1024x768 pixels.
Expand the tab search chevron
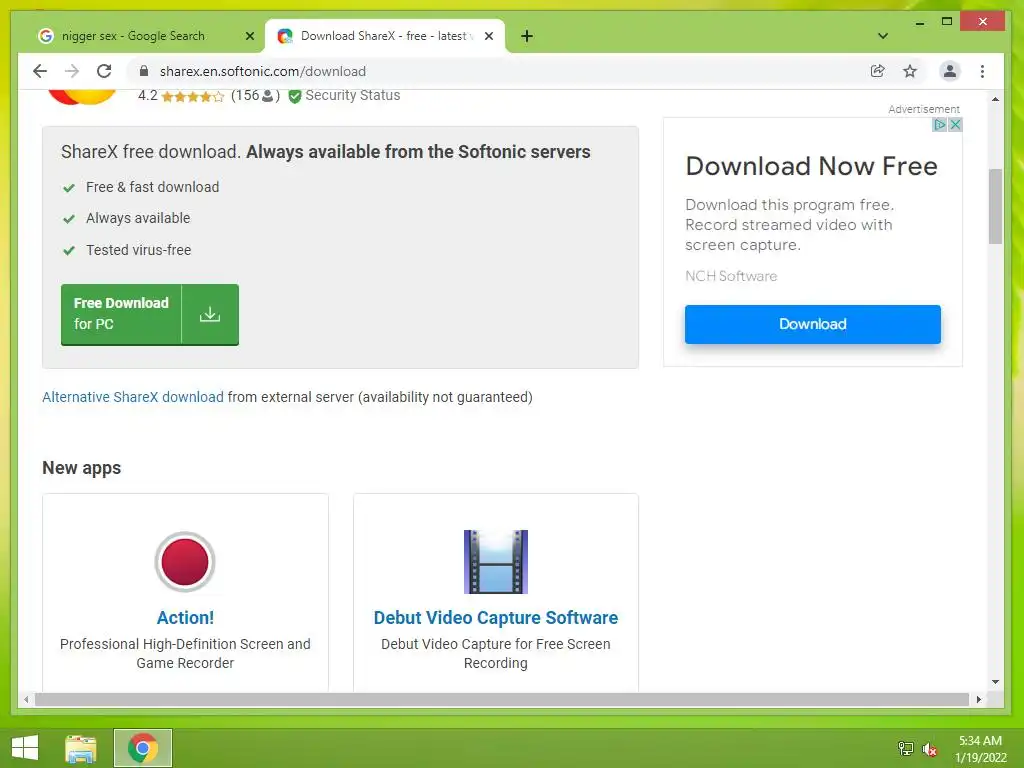[x=883, y=36]
